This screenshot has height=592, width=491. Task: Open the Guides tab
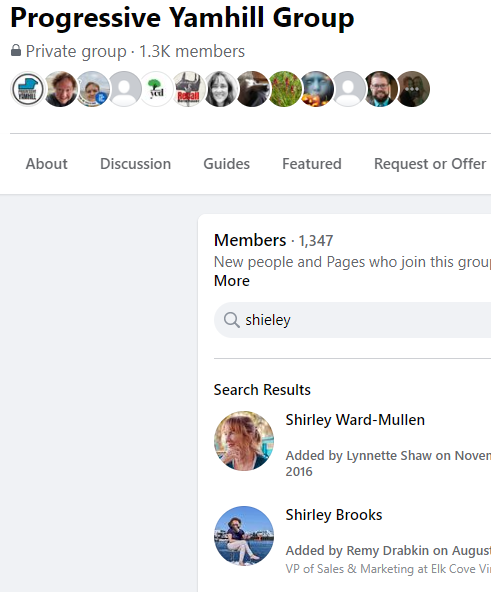pos(227,164)
